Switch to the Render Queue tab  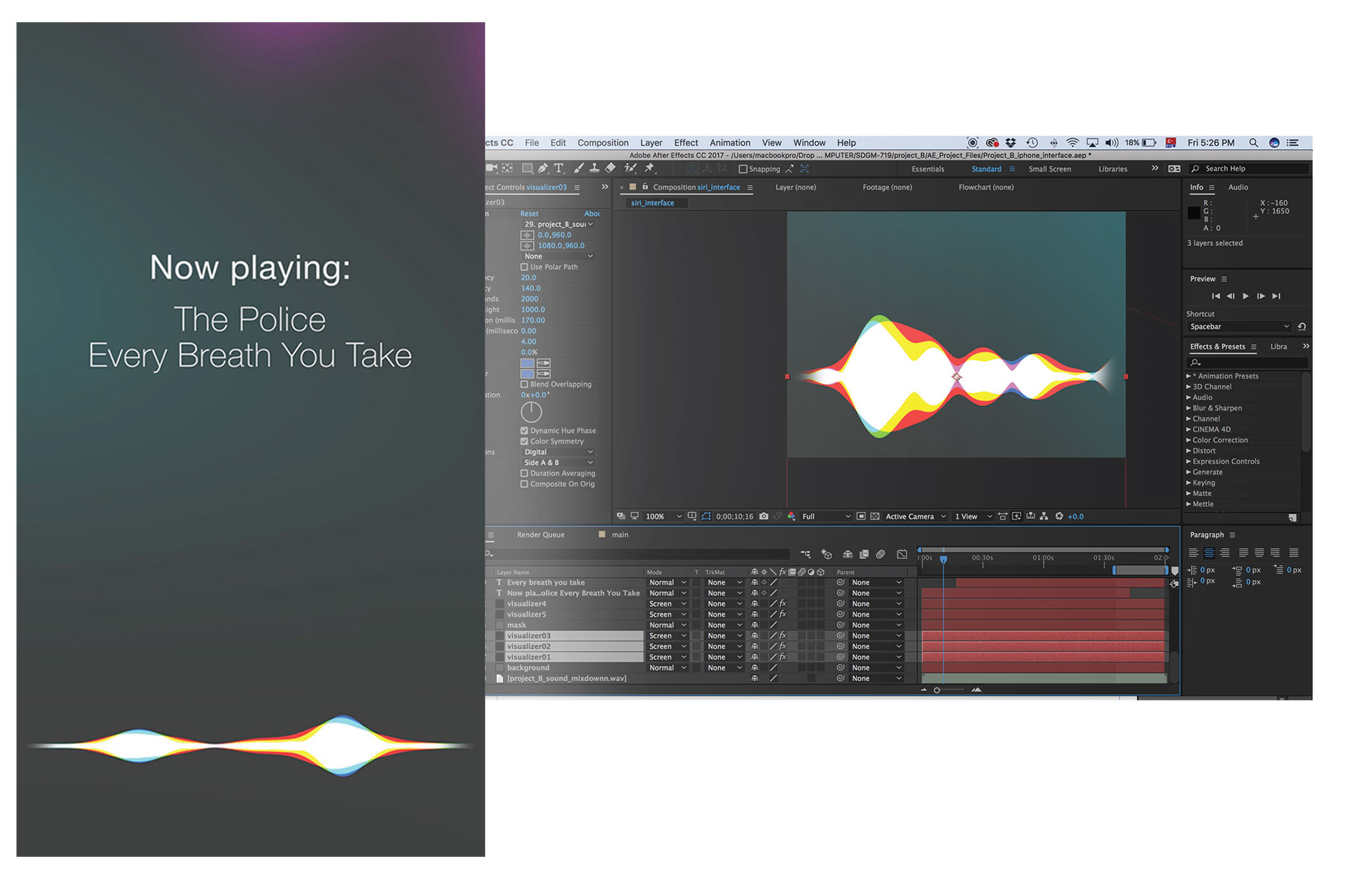(x=540, y=535)
